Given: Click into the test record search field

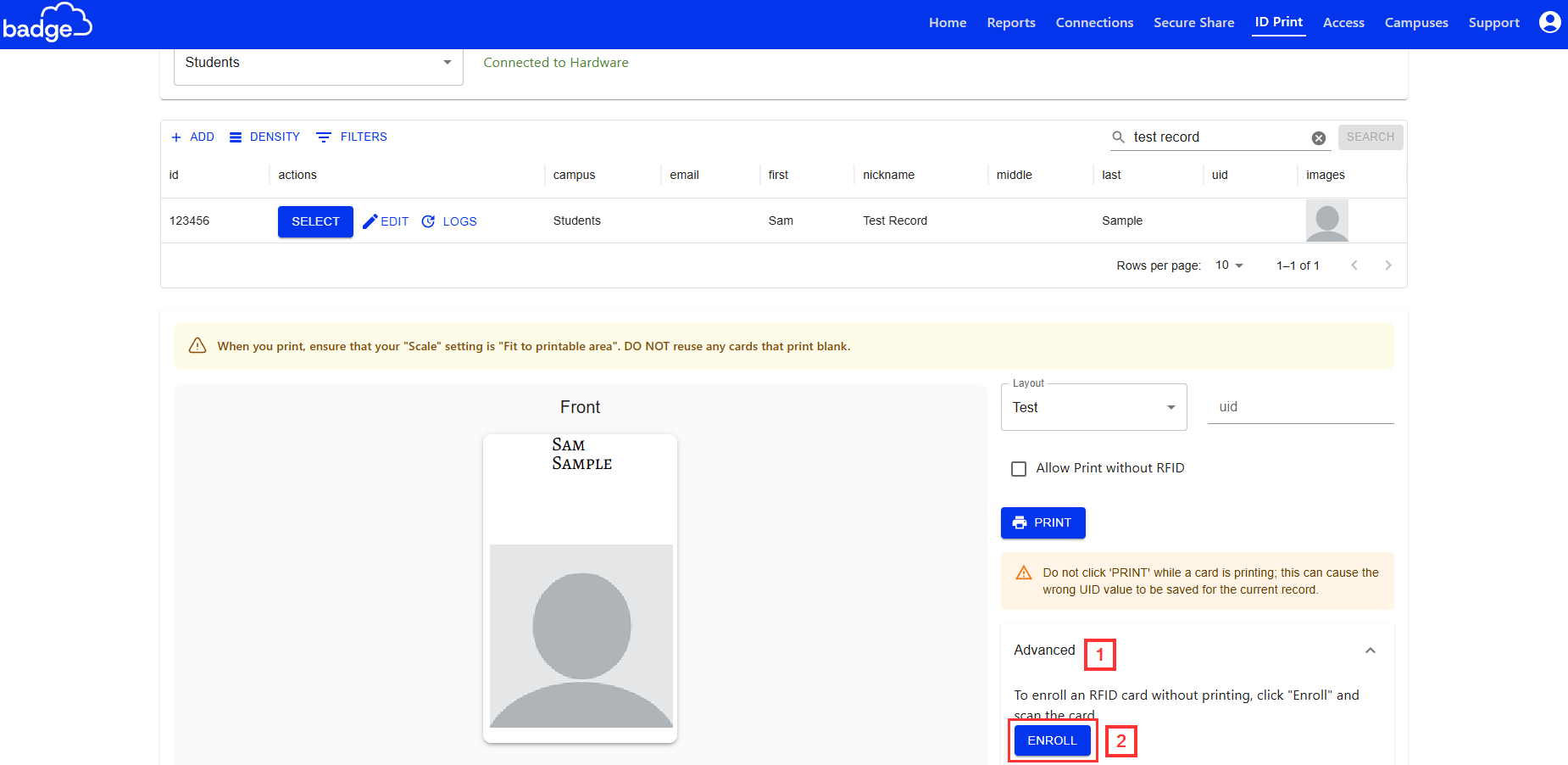Looking at the screenshot, I should point(1220,137).
